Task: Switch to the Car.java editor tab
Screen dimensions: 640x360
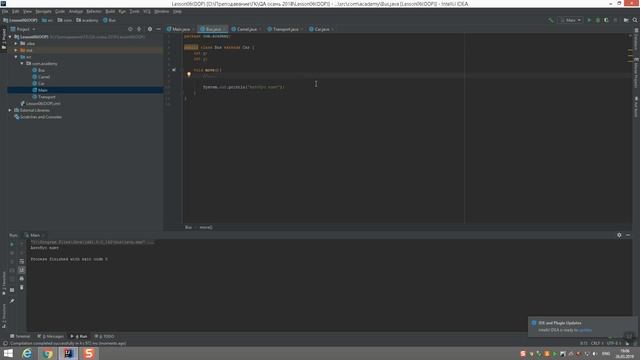Action: (321, 29)
